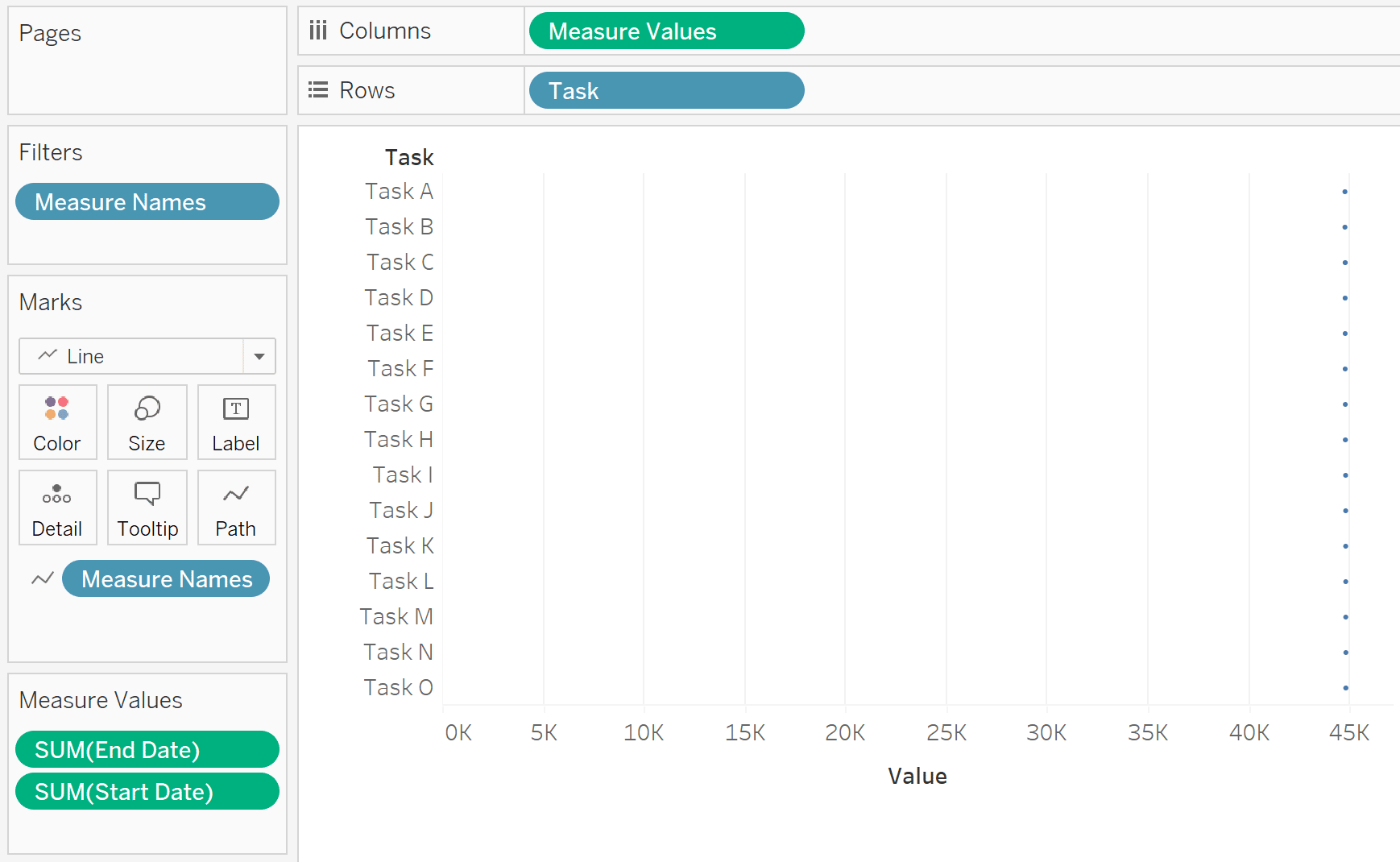Click the Rows shelf icon

pyautogui.click(x=317, y=89)
